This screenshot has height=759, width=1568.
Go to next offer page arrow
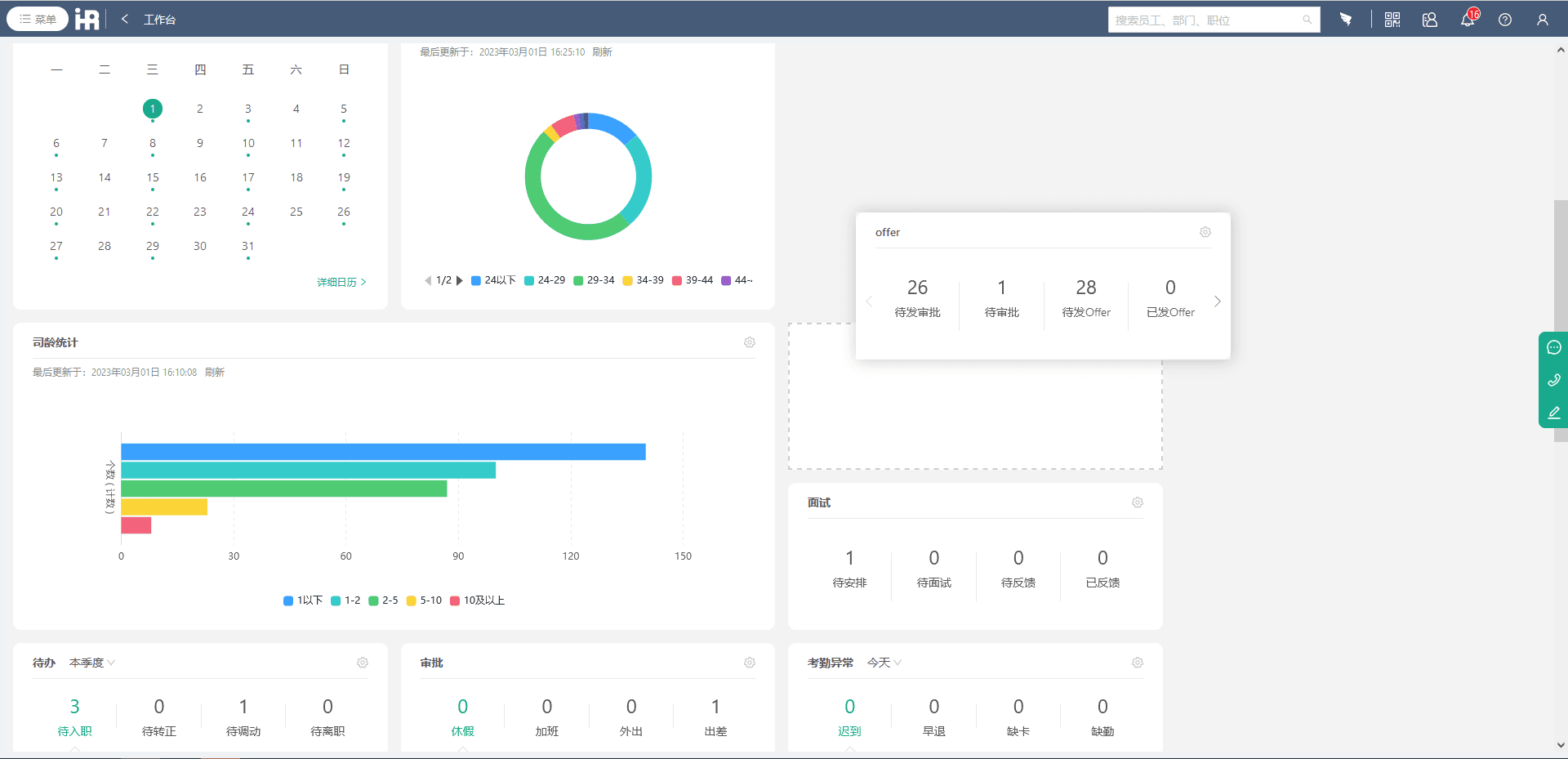1218,301
